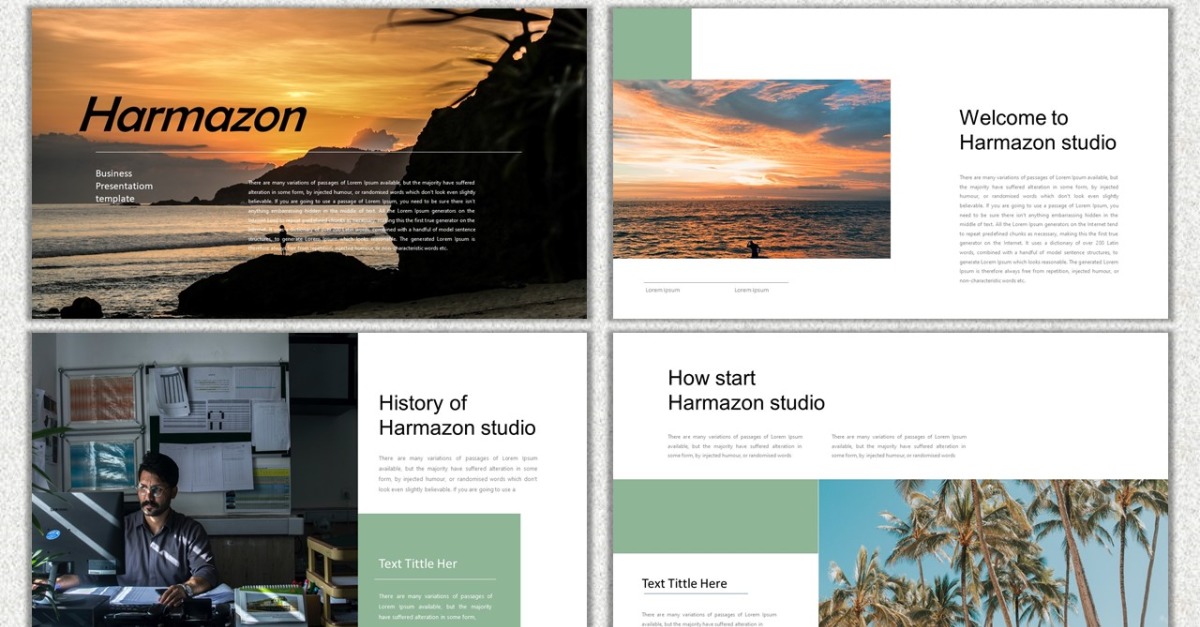Select the white paragraph inside the green History box
This screenshot has height=627, width=1200.
(x=435, y=606)
